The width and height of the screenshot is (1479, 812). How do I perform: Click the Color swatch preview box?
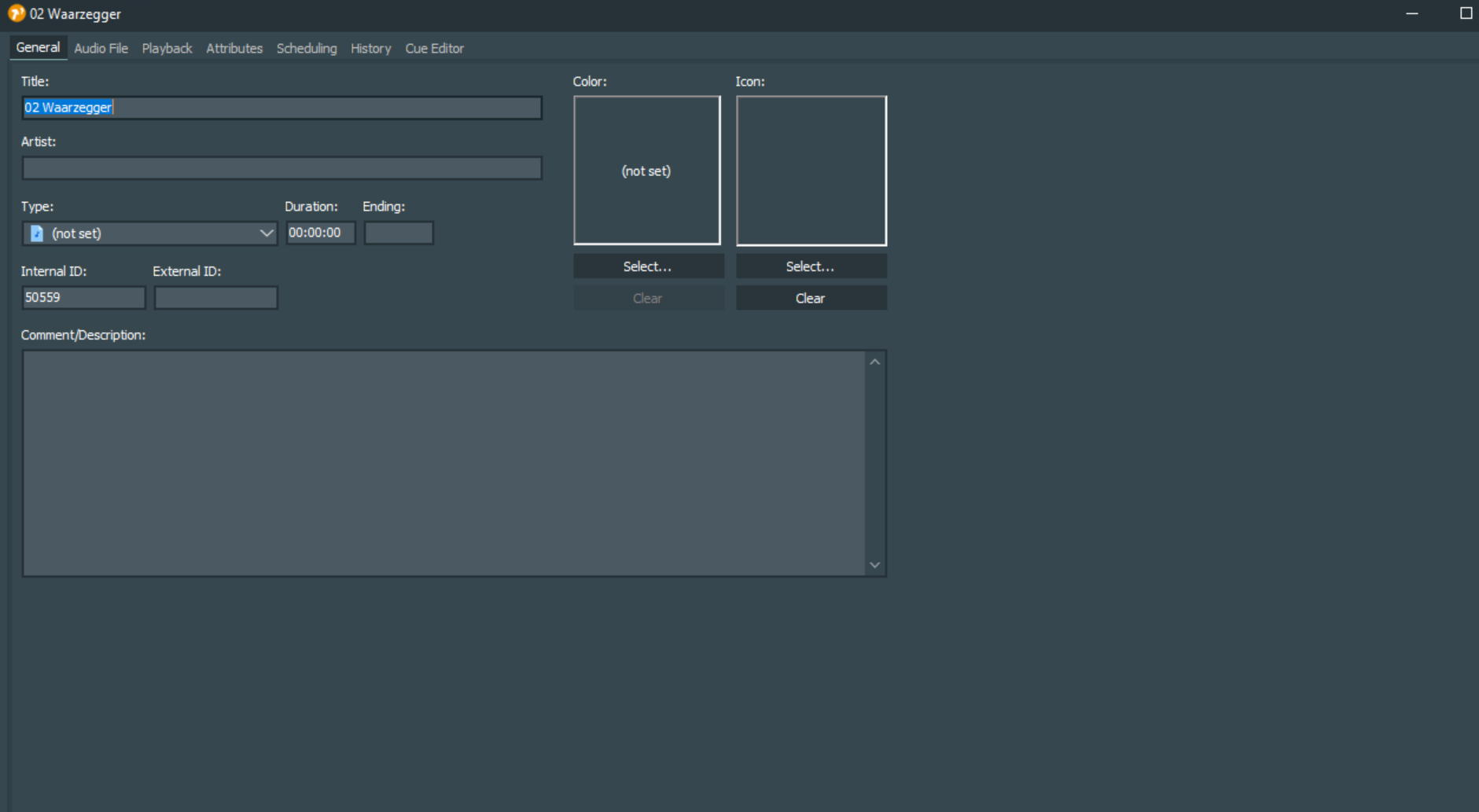pos(646,171)
